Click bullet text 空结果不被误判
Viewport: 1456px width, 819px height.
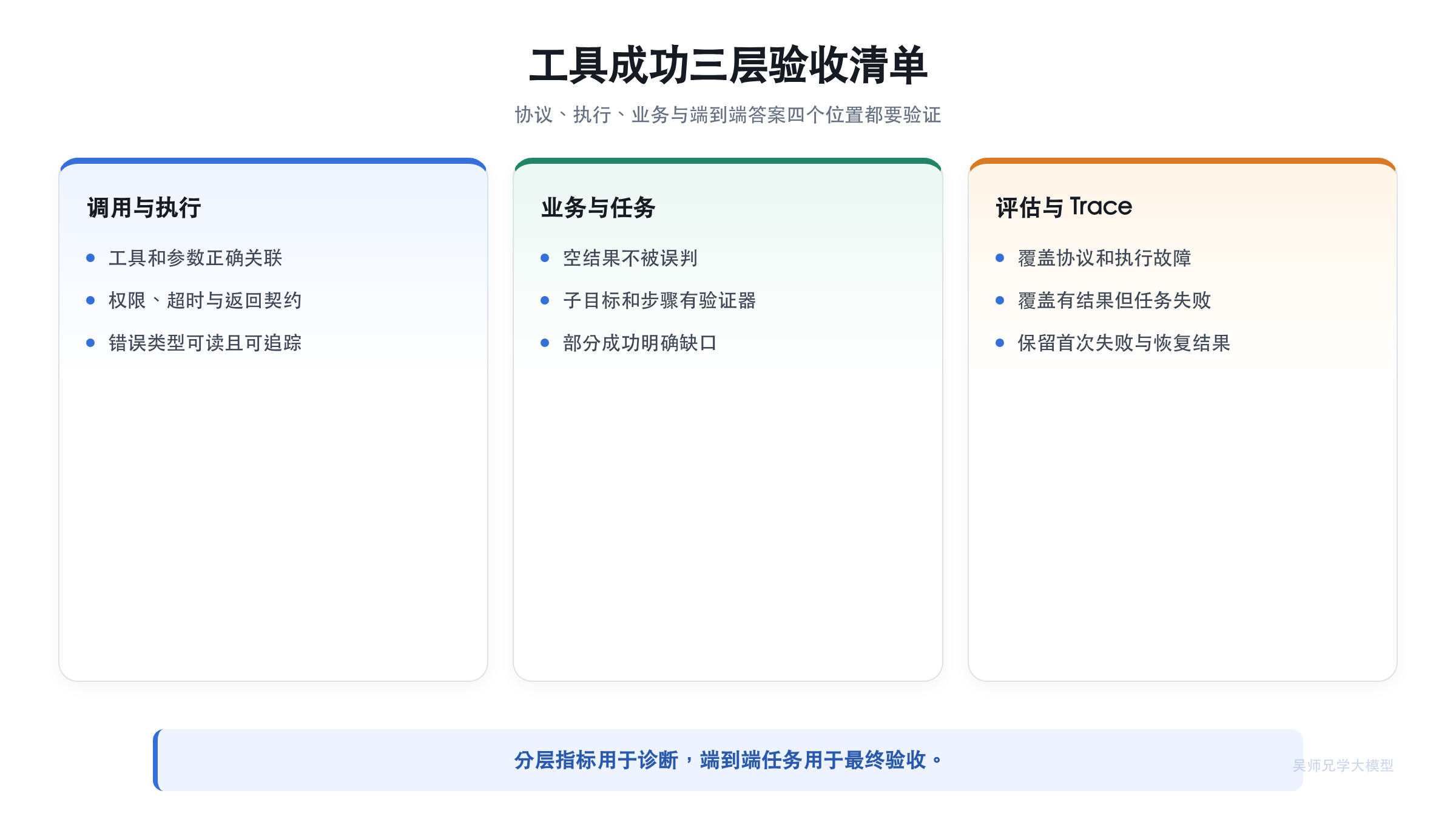coord(630,258)
